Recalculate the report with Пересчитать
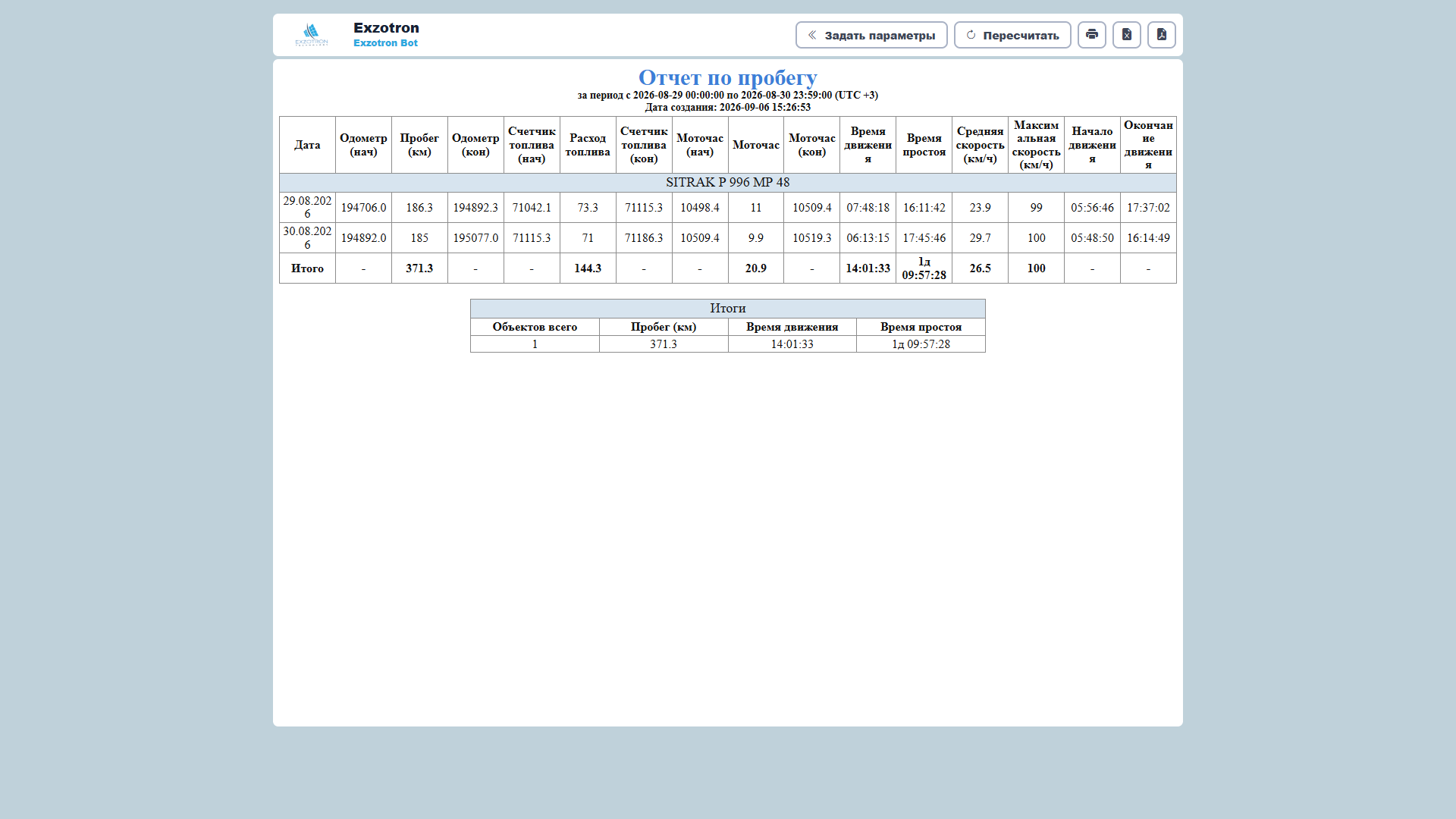The width and height of the screenshot is (1456, 819). tap(1012, 35)
